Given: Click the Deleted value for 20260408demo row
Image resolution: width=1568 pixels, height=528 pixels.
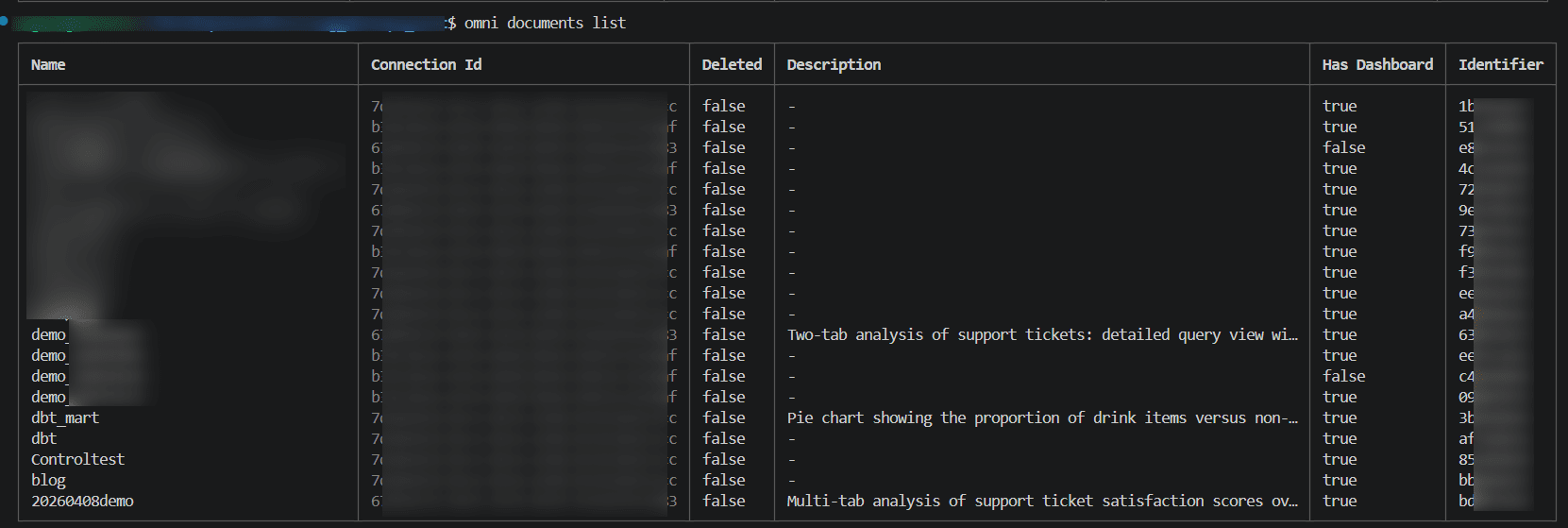Looking at the screenshot, I should [724, 501].
